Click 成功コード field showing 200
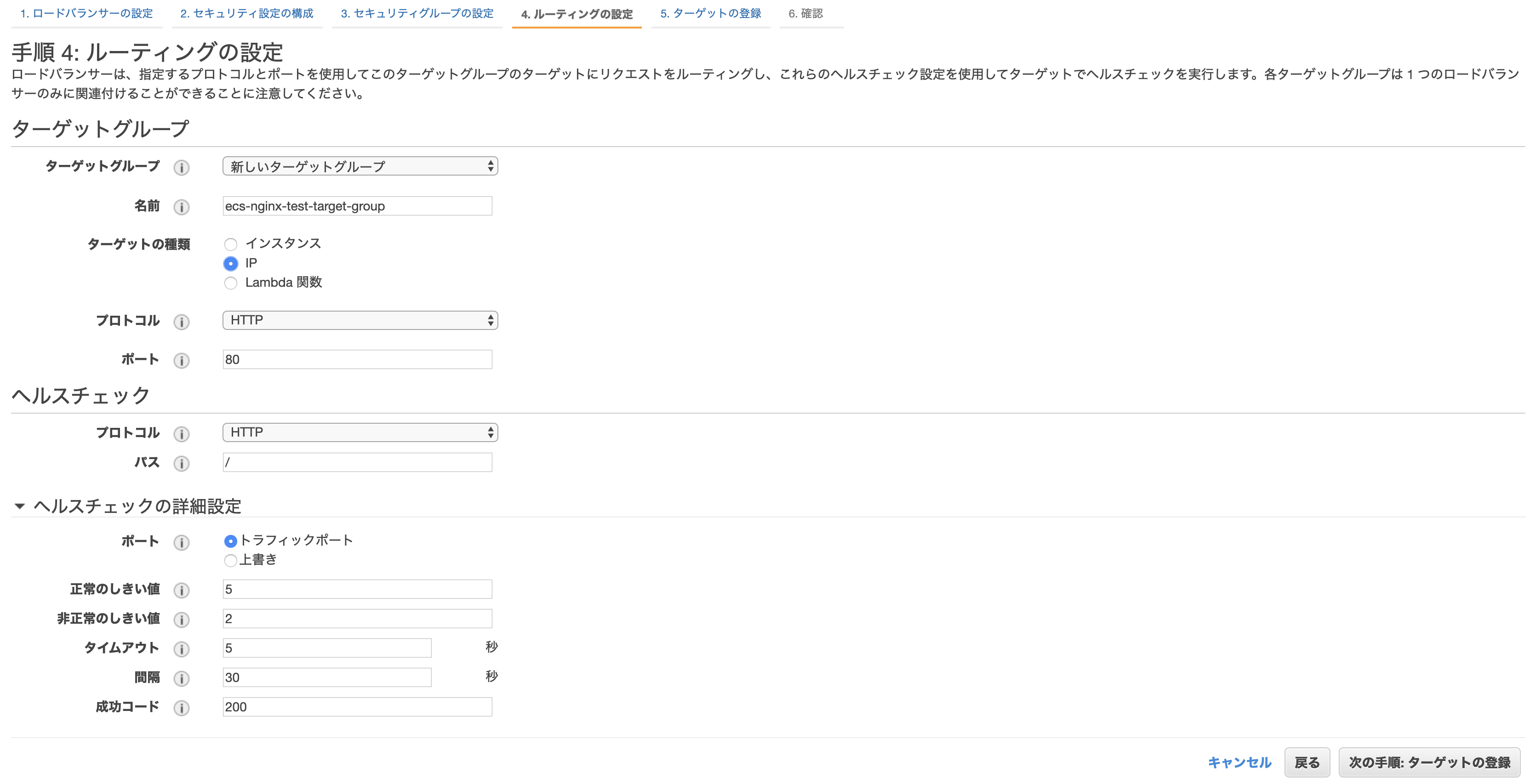The height and width of the screenshot is (784, 1530). click(x=358, y=707)
